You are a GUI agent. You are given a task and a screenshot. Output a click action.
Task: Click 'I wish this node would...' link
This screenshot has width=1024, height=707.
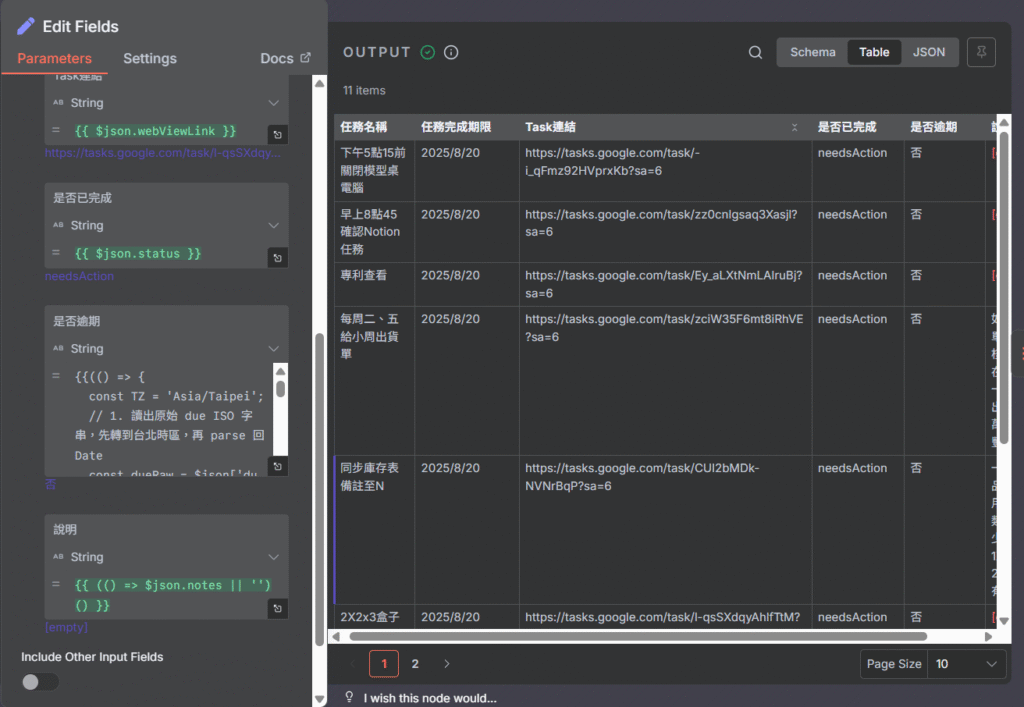pos(430,698)
